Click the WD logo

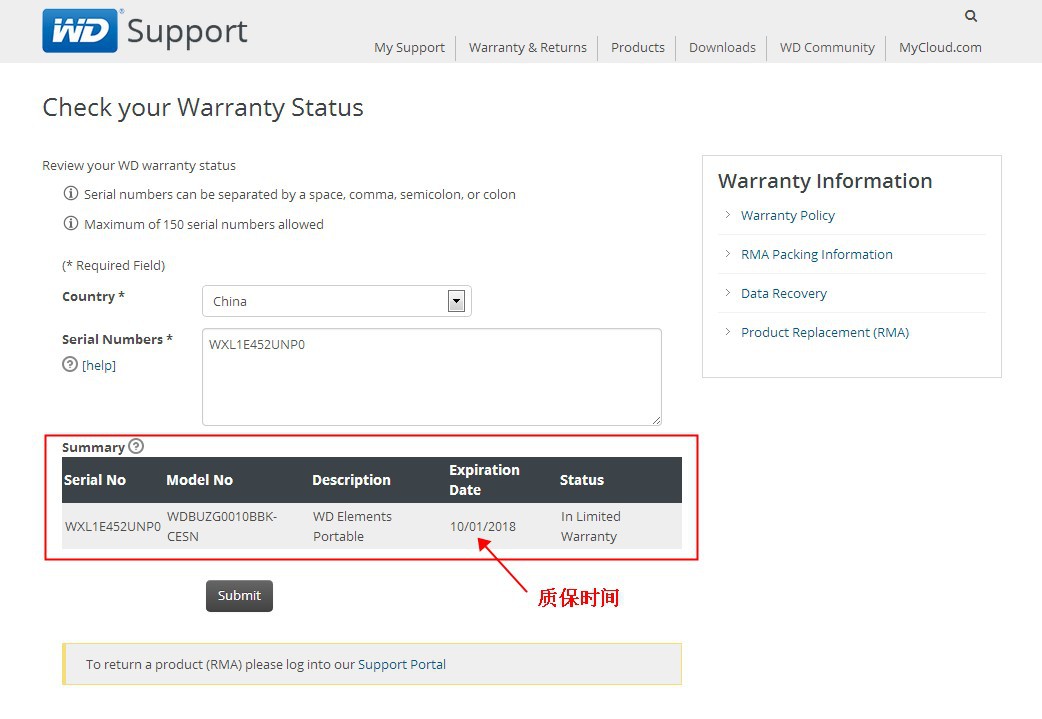coord(80,31)
